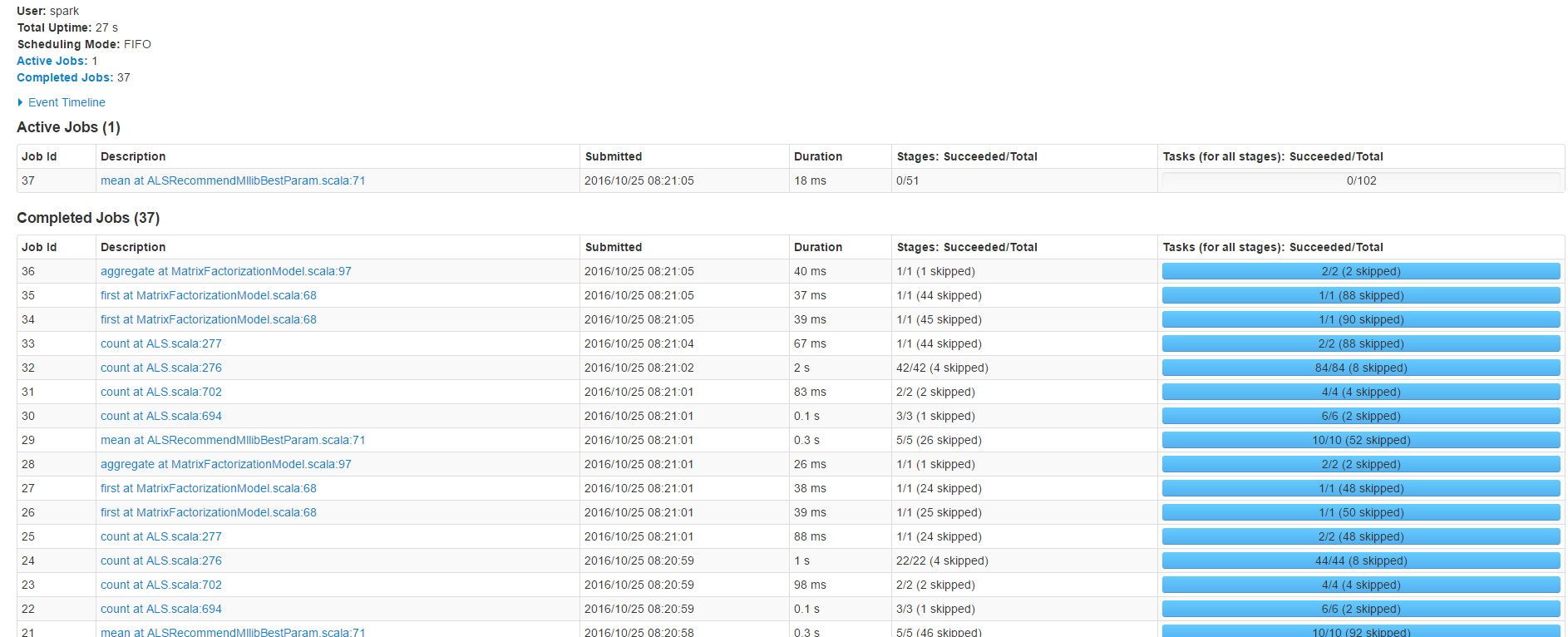Expand the Event Timeline section
The image size is (1568, 637).
(66, 102)
